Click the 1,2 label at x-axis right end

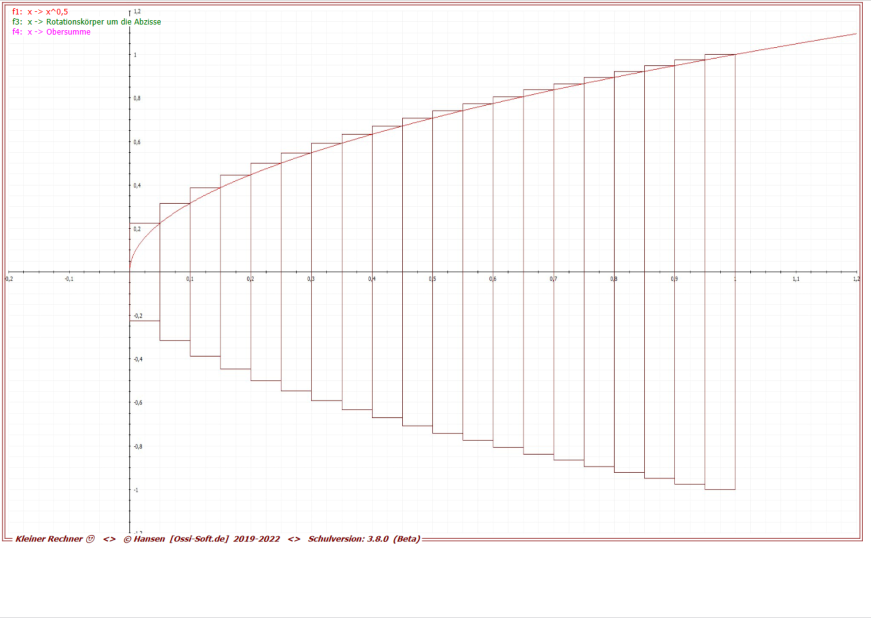[855, 279]
